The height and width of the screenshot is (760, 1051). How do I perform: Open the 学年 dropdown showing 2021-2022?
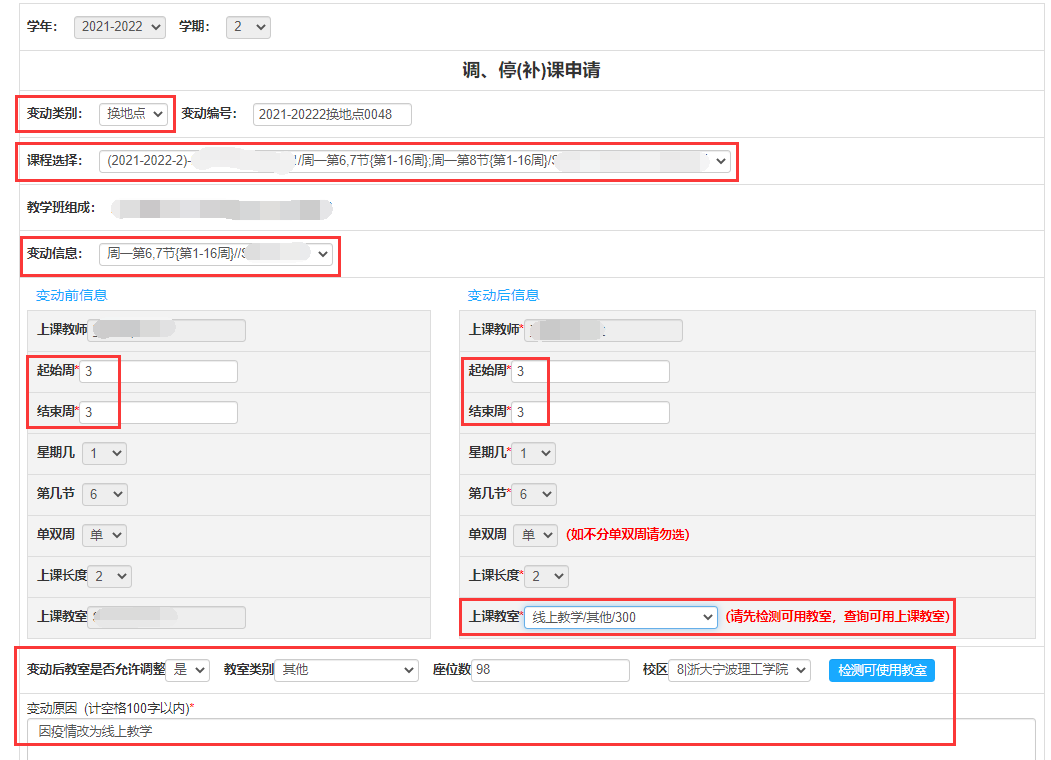pos(119,27)
